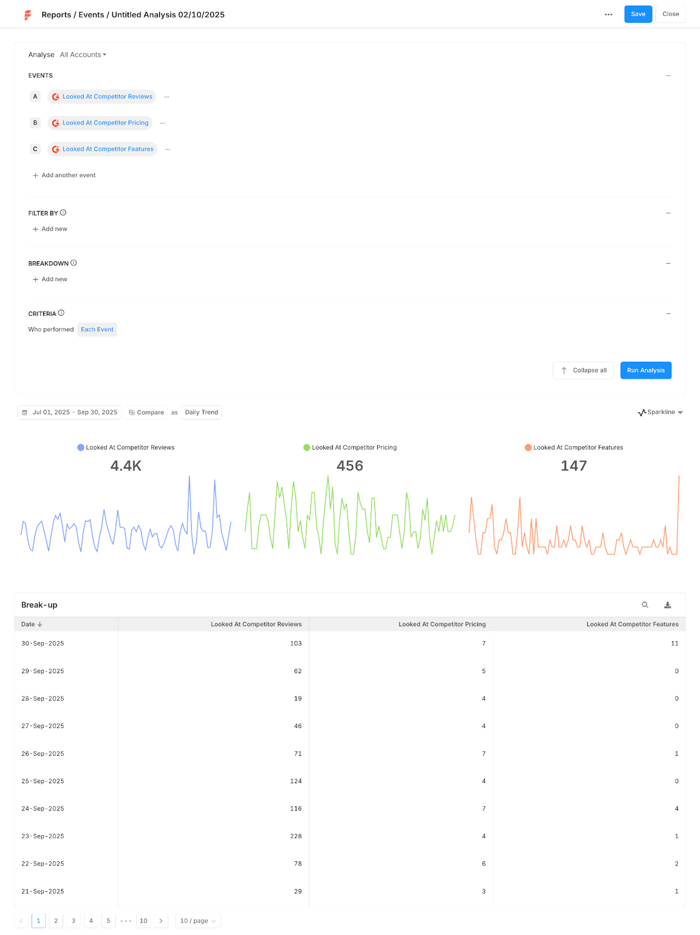700x935 pixels.
Task: Go to next page arrow
Action: coord(161,921)
